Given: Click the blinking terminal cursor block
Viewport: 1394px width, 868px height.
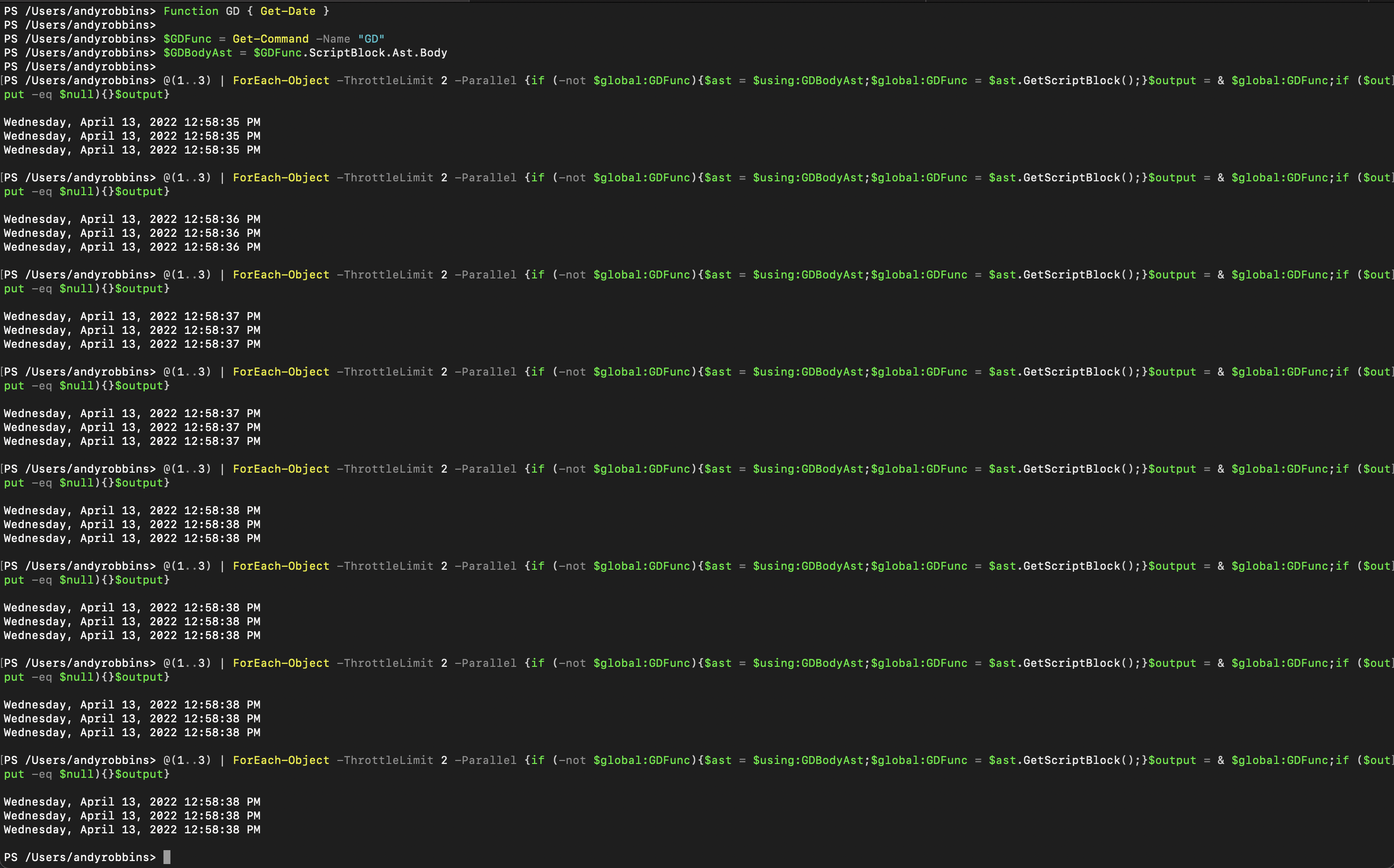Looking at the screenshot, I should [168, 857].
